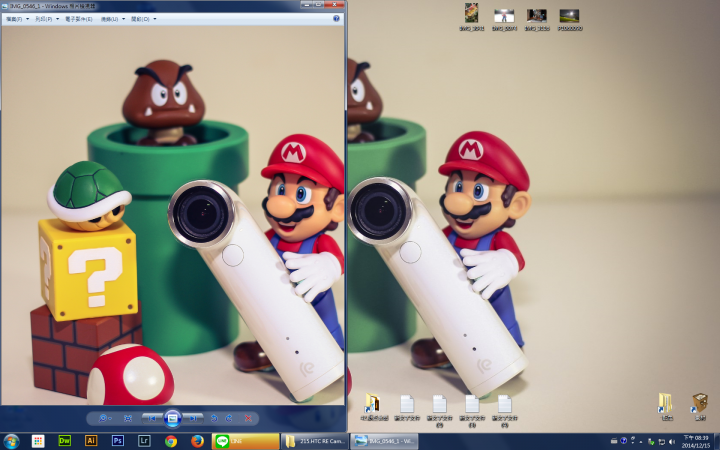Open the cardboard box shortcut on the desktop
Image resolution: width=720 pixels, height=450 pixels.
[700, 407]
